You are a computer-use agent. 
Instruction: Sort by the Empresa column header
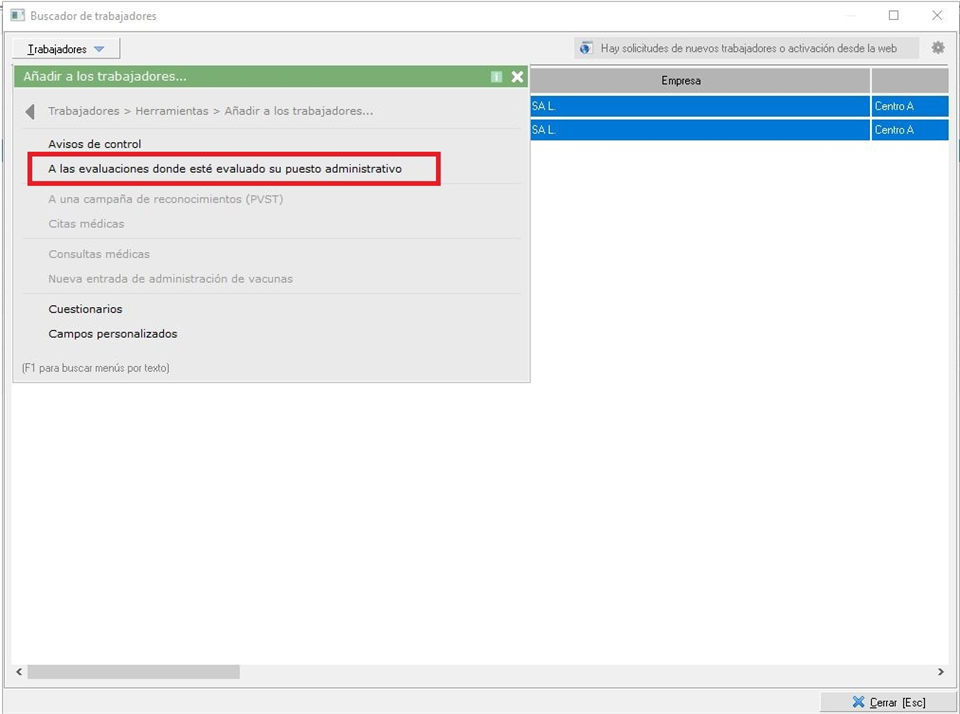click(680, 81)
